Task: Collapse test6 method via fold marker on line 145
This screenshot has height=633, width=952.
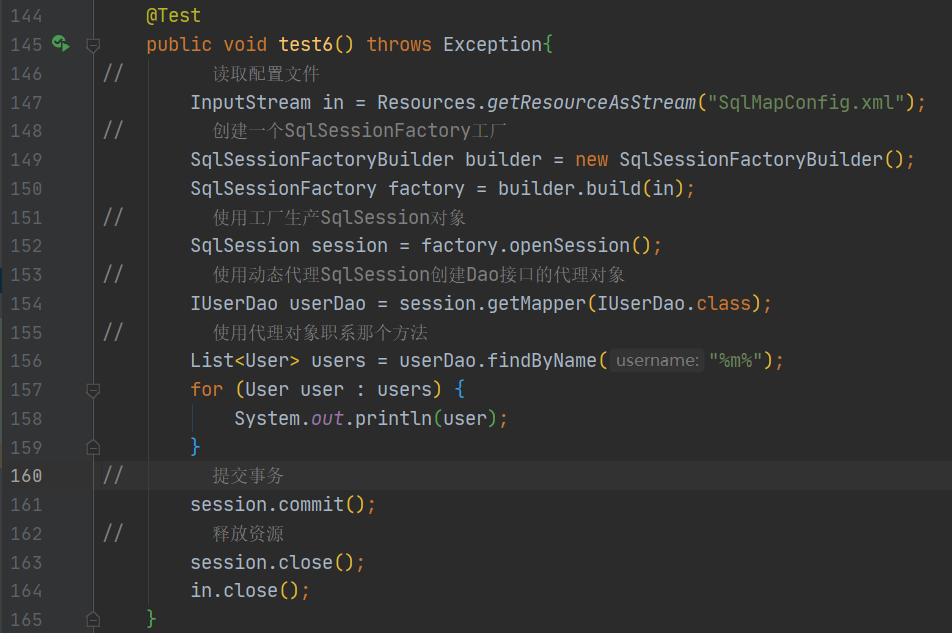Action: click(x=93, y=45)
